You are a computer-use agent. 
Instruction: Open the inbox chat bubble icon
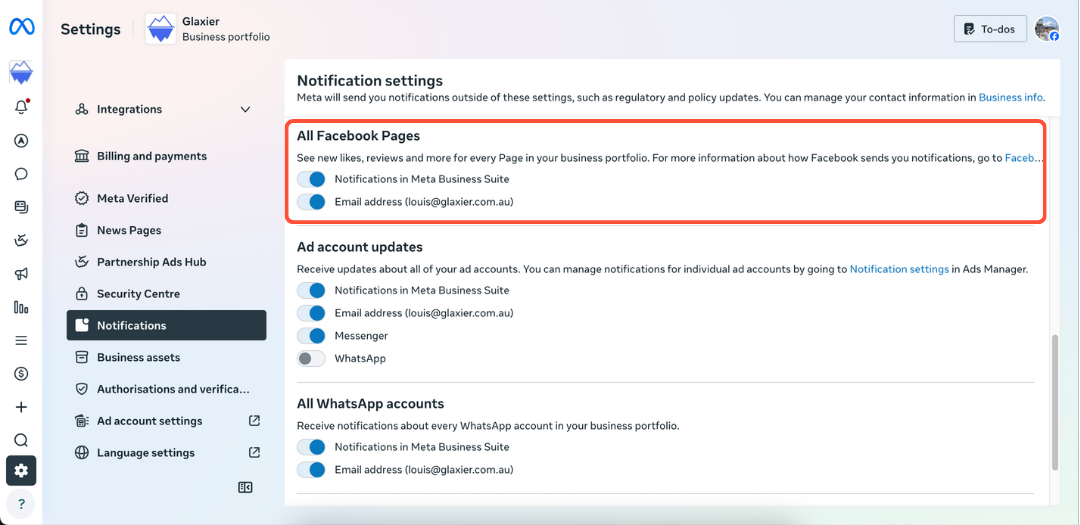(21, 174)
